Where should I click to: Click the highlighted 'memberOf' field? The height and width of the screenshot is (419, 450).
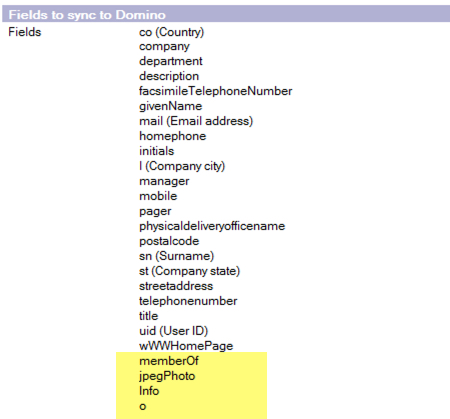pyautogui.click(x=169, y=361)
